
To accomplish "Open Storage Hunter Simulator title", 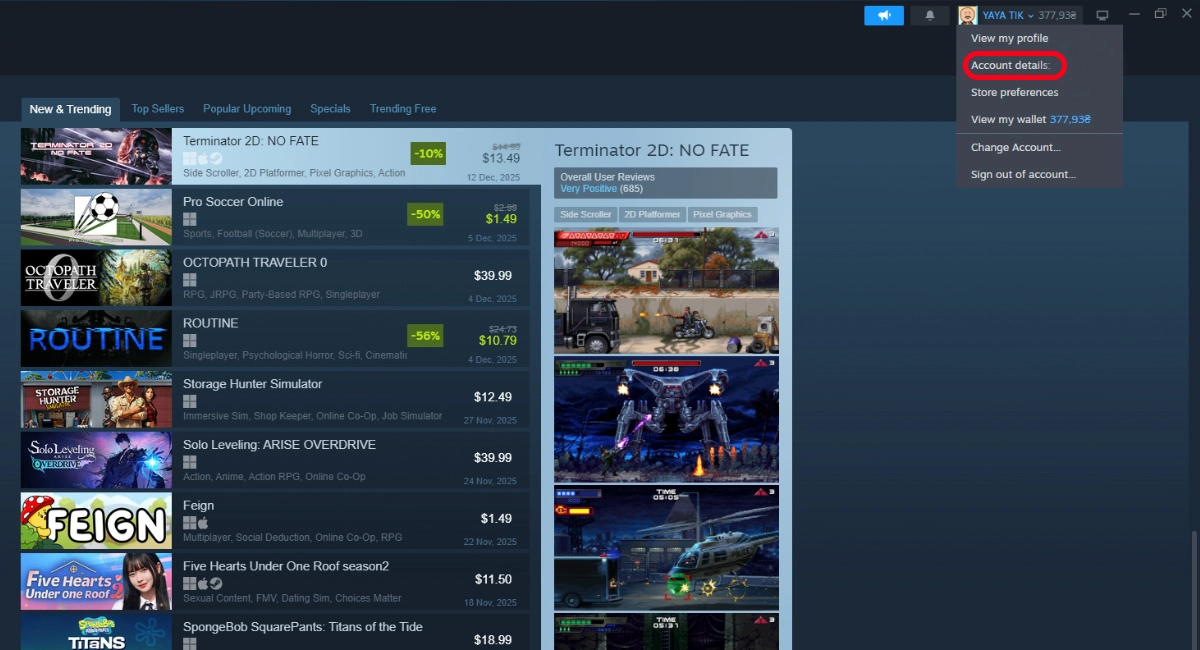I will click(x=252, y=384).
